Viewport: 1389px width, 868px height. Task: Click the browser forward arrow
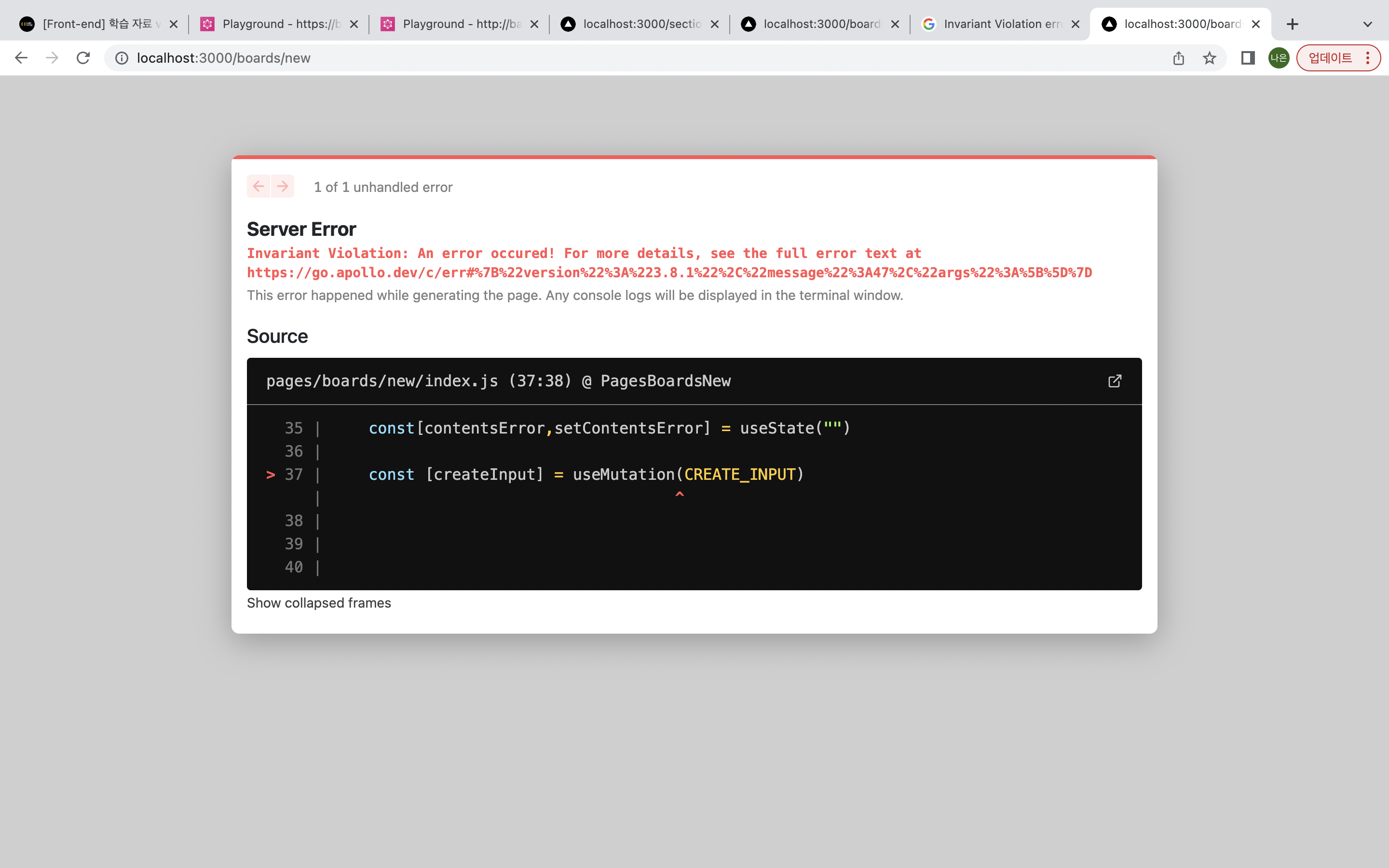[x=52, y=58]
